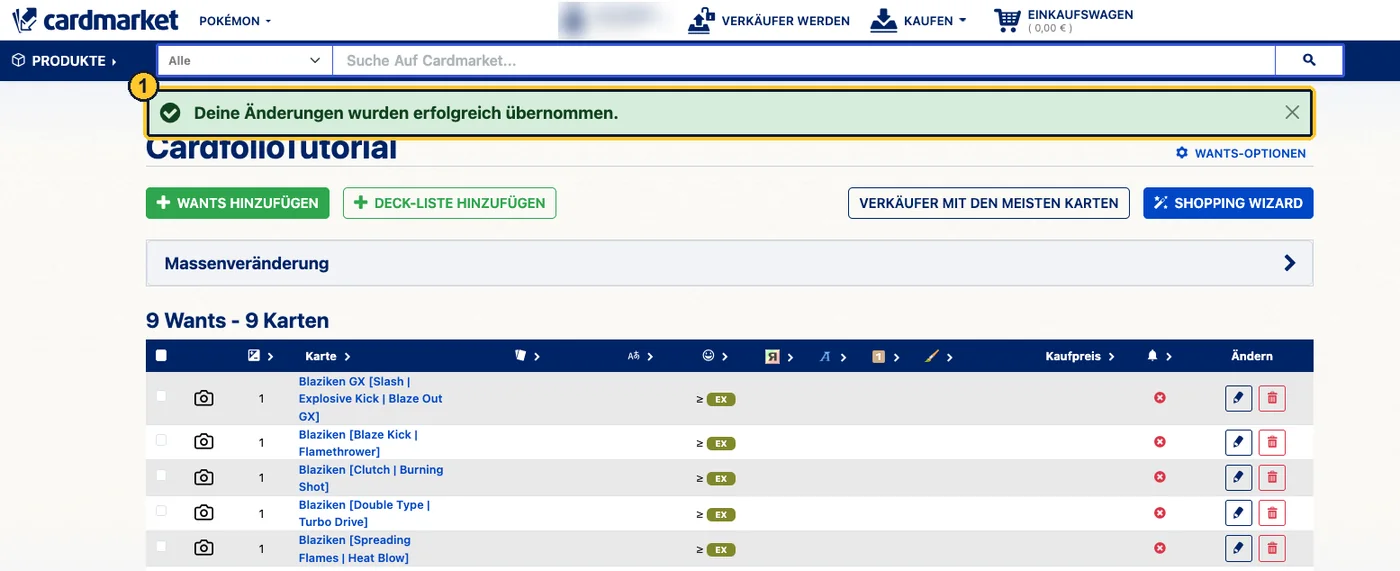Expand the Massenveränderung panel

(729, 263)
